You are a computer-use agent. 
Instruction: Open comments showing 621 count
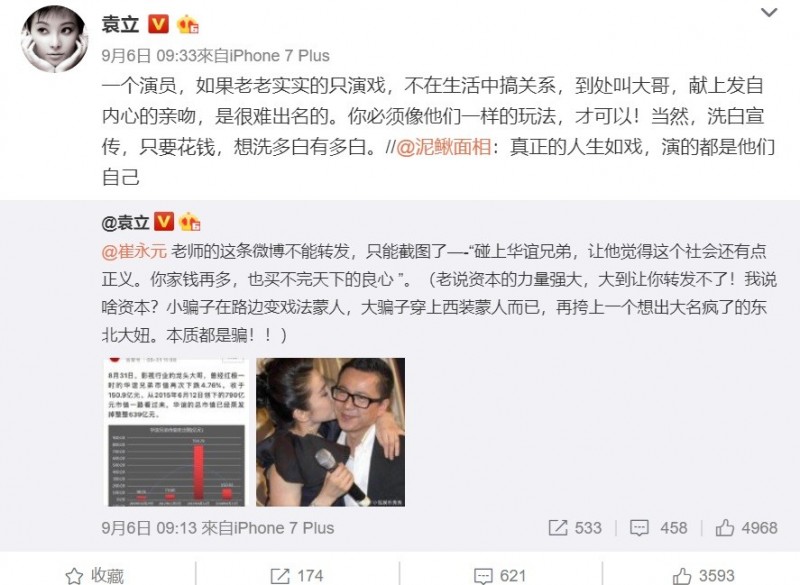coord(500,576)
